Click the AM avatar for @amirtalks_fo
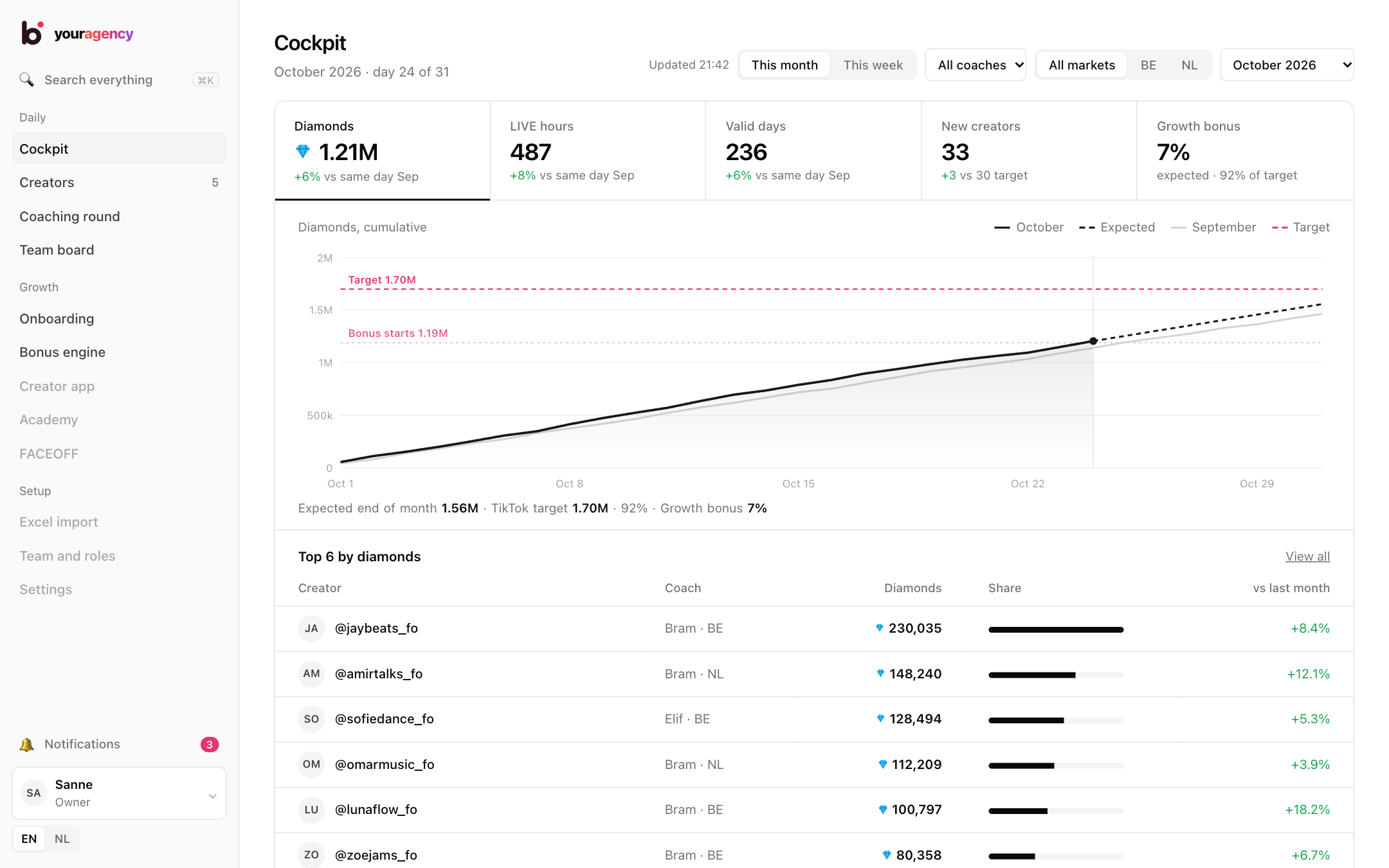 coord(311,674)
